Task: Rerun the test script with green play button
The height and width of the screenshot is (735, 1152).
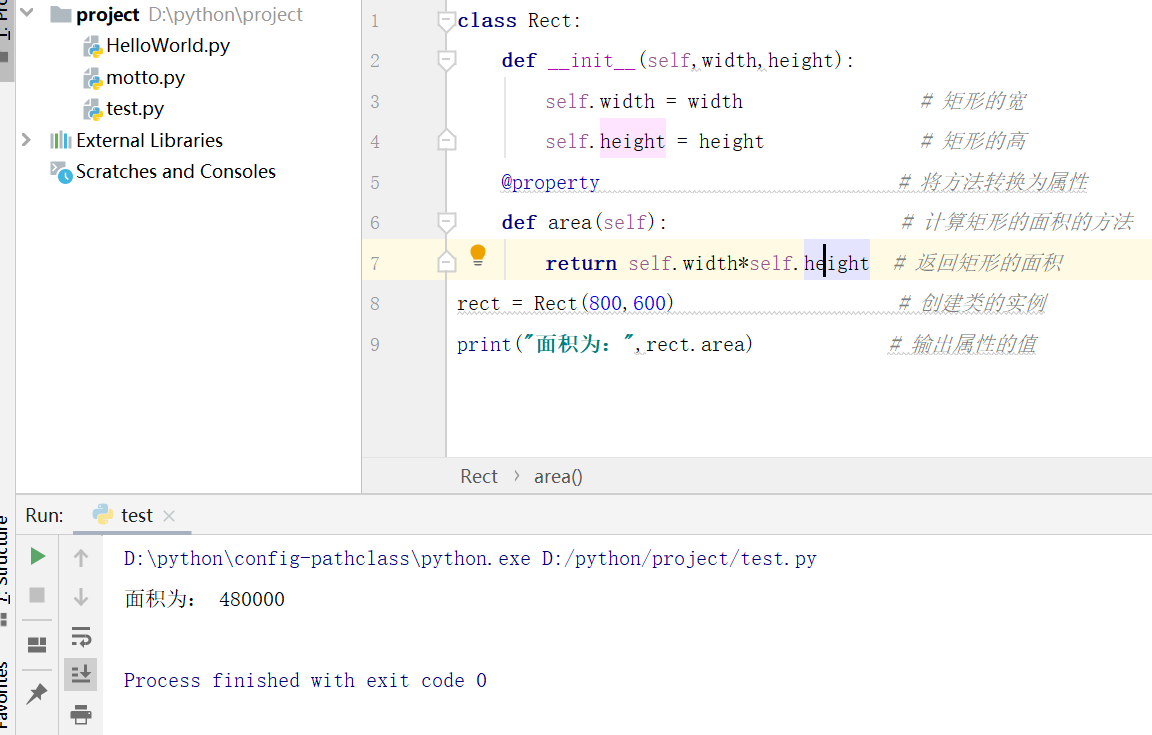Action: tap(37, 556)
